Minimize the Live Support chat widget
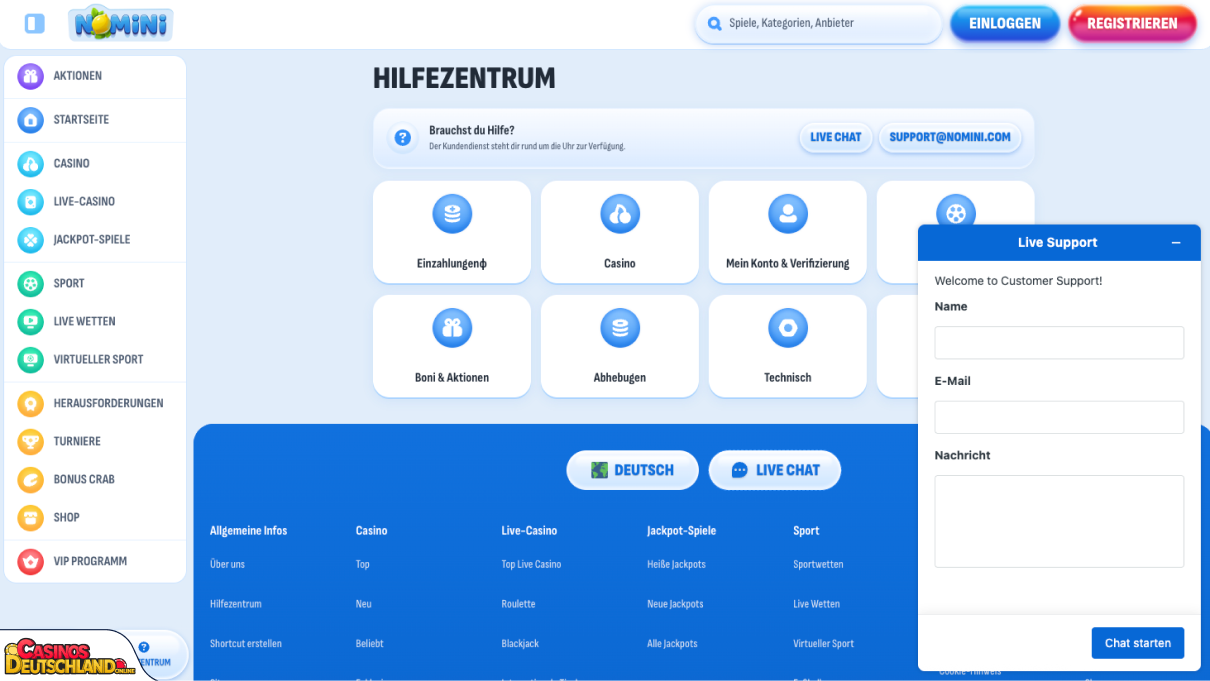The image size is (1210, 681). click(x=1176, y=243)
